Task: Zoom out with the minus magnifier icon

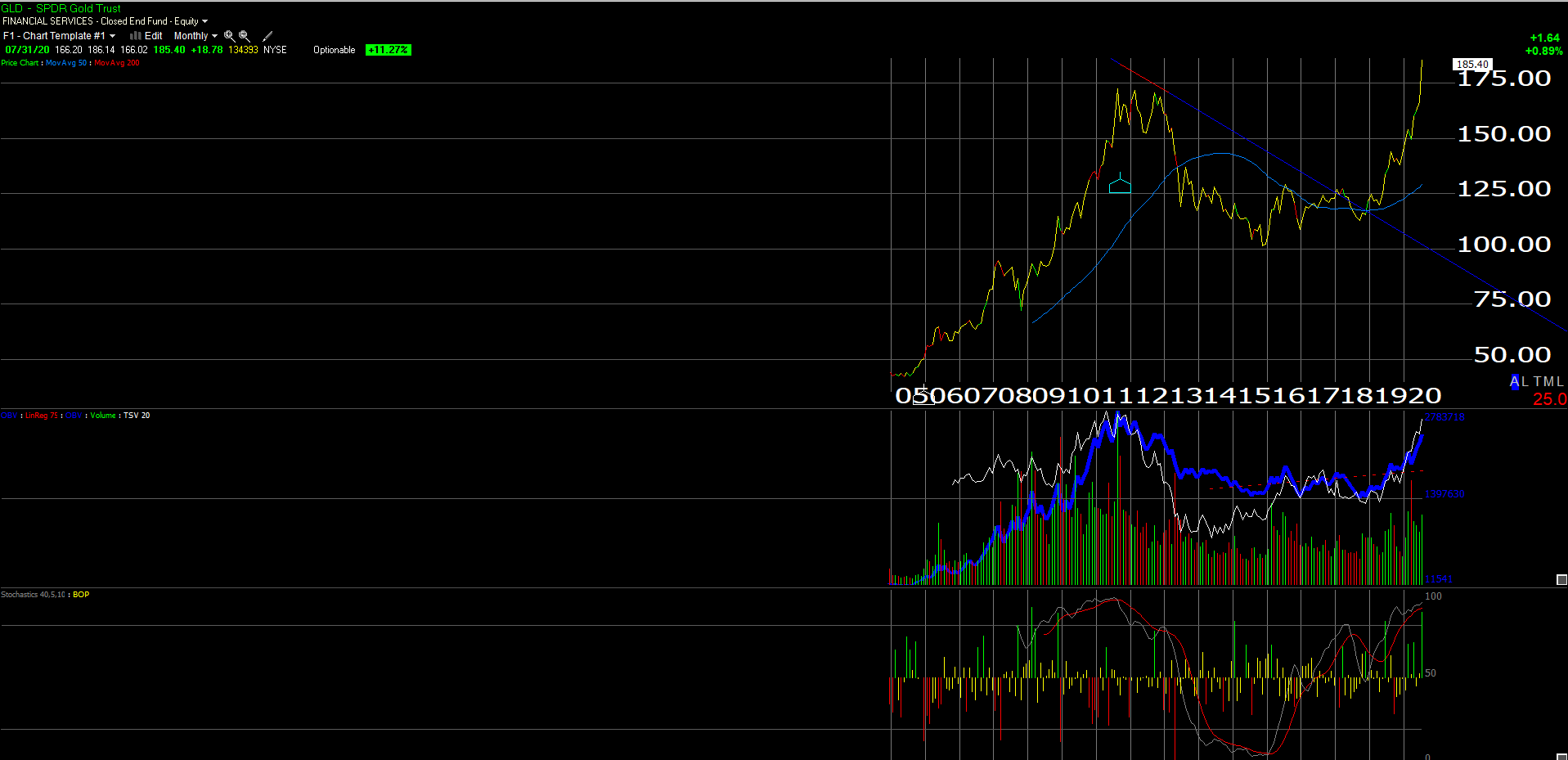Action: 245,36
